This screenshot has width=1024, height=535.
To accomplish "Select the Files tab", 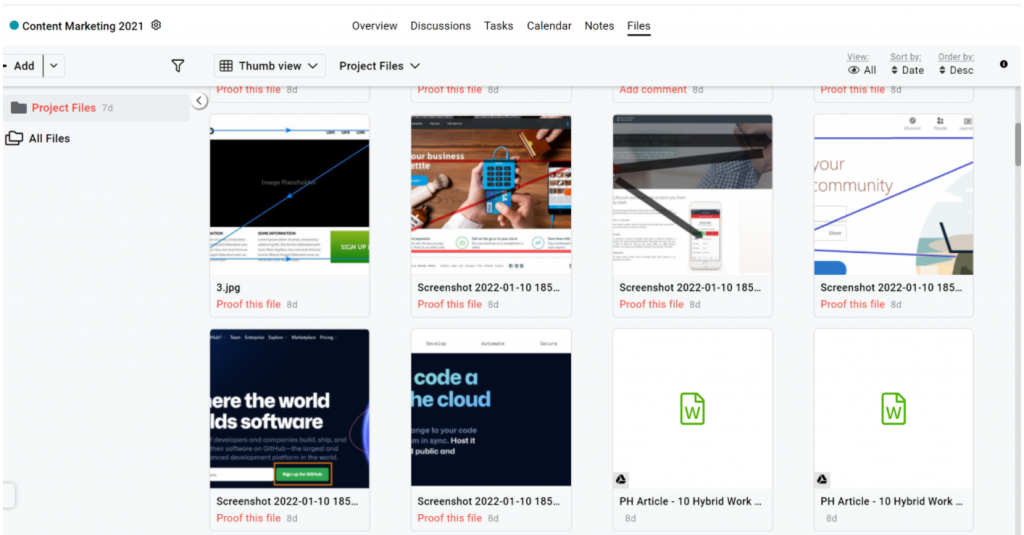I will point(639,25).
